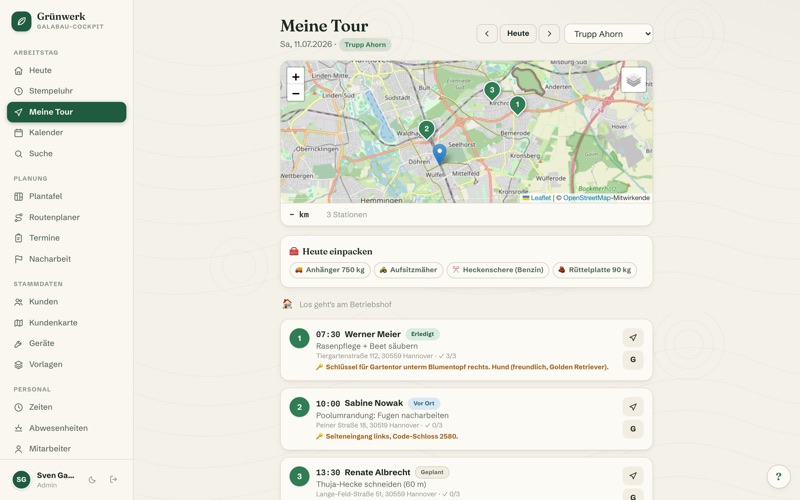Navigate to Sabine Nowak stop
Screen dimensions: 800x500
633,407
